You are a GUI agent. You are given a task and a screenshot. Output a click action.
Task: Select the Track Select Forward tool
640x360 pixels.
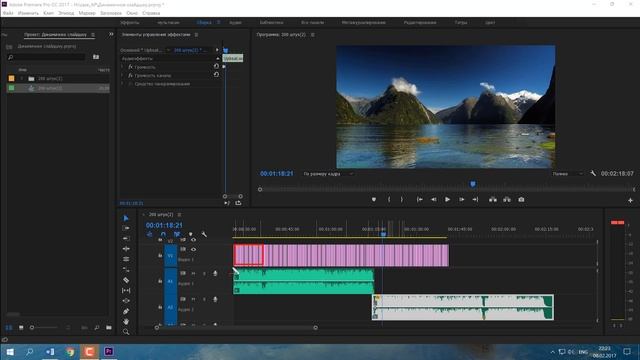click(126, 228)
